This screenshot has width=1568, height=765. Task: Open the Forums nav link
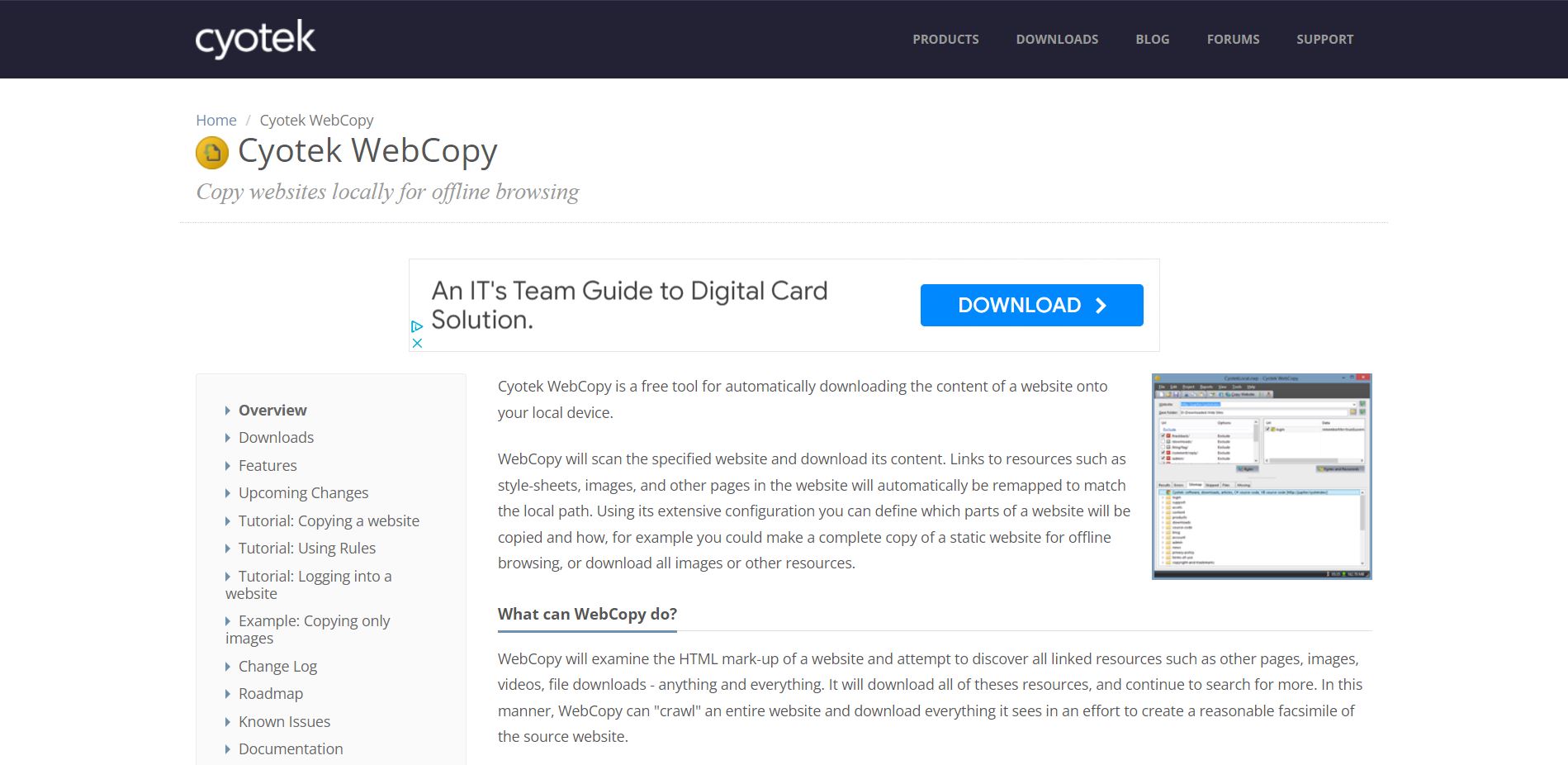pos(1233,39)
